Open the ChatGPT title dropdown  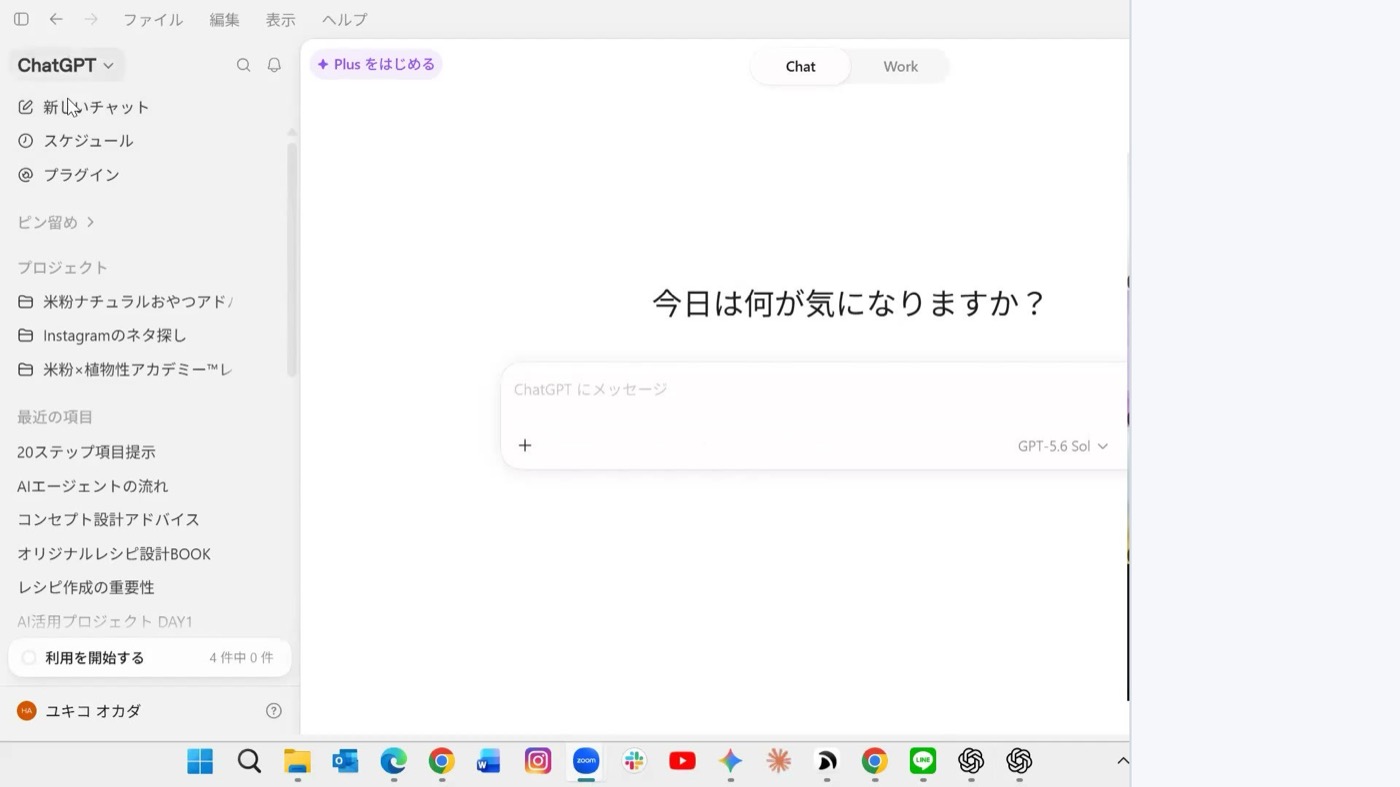(66, 65)
